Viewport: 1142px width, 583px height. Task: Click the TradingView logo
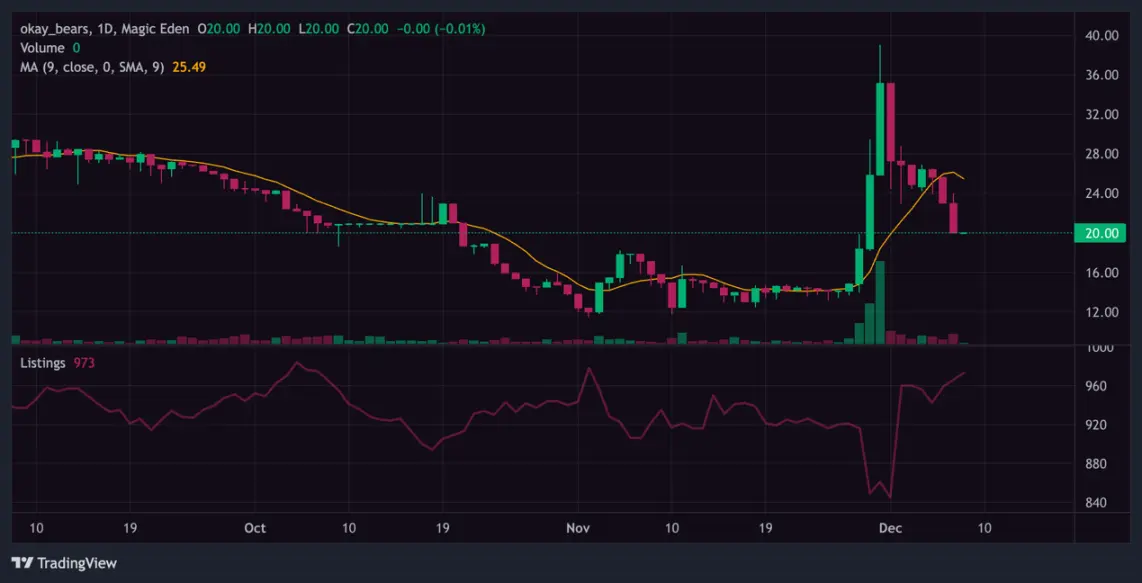(x=64, y=563)
